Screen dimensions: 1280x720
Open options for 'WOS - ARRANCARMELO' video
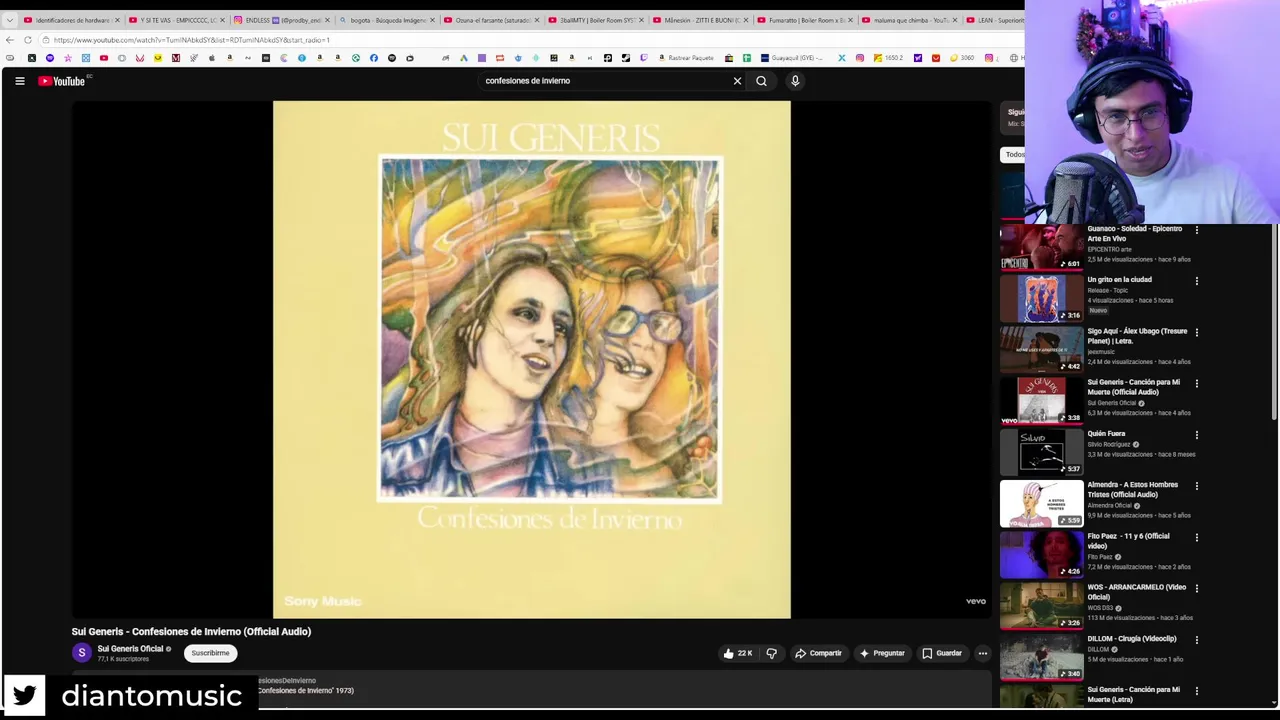[1196, 588]
